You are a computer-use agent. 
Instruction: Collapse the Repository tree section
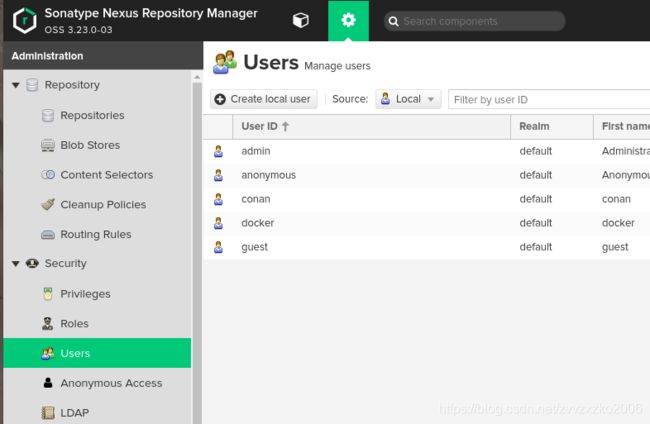pos(16,85)
